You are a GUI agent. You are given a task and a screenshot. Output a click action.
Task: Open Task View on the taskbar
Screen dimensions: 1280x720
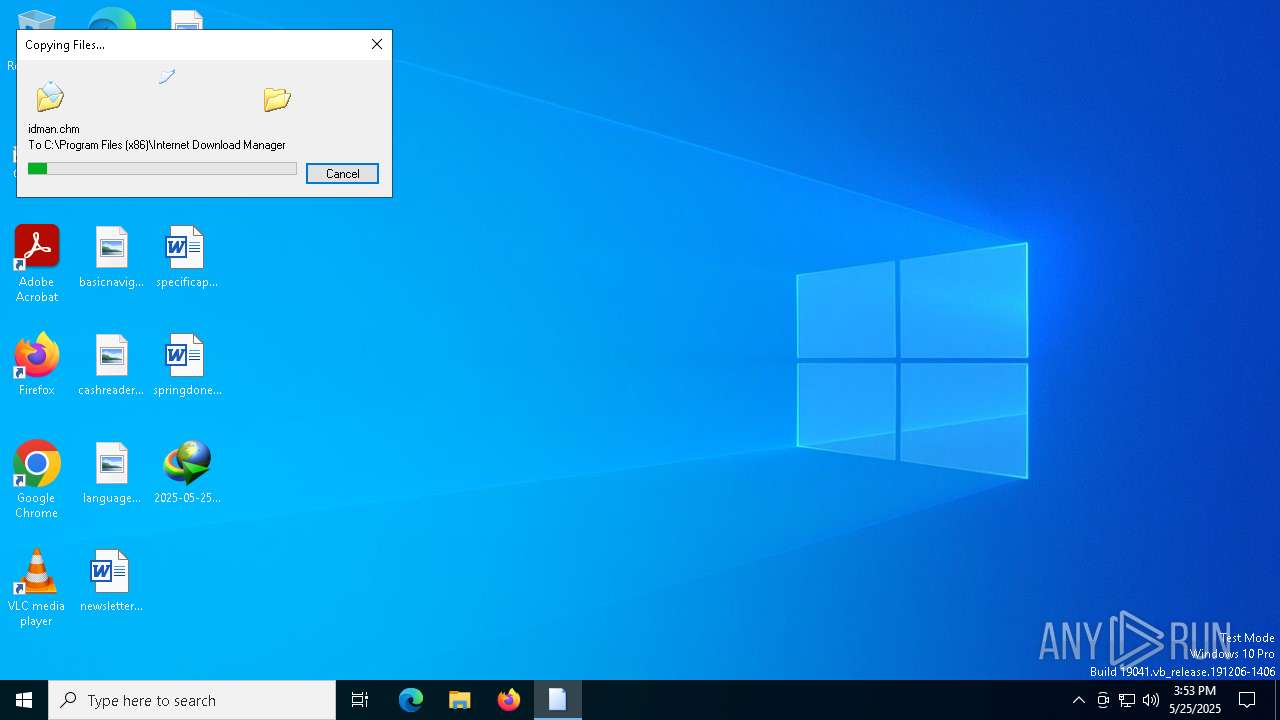(x=360, y=700)
